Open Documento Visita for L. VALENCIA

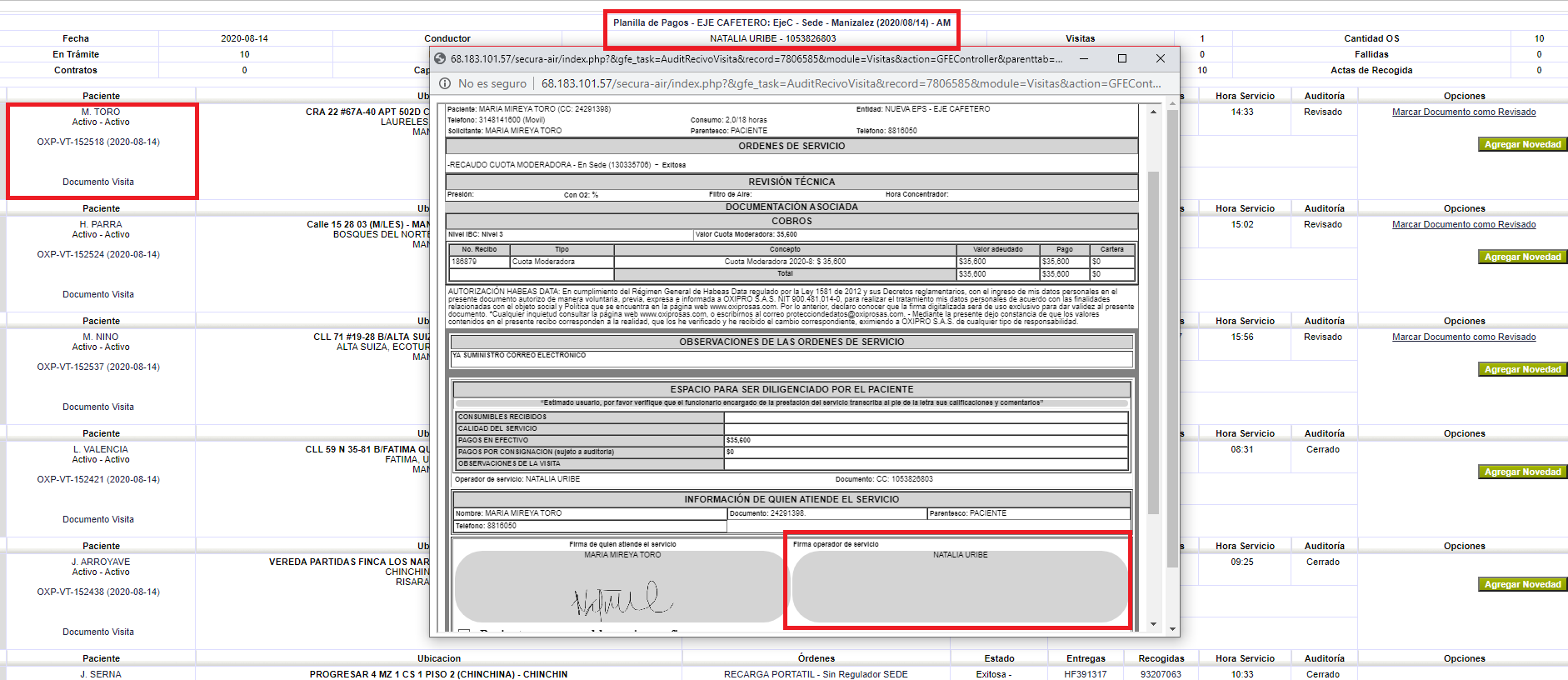pos(98,519)
